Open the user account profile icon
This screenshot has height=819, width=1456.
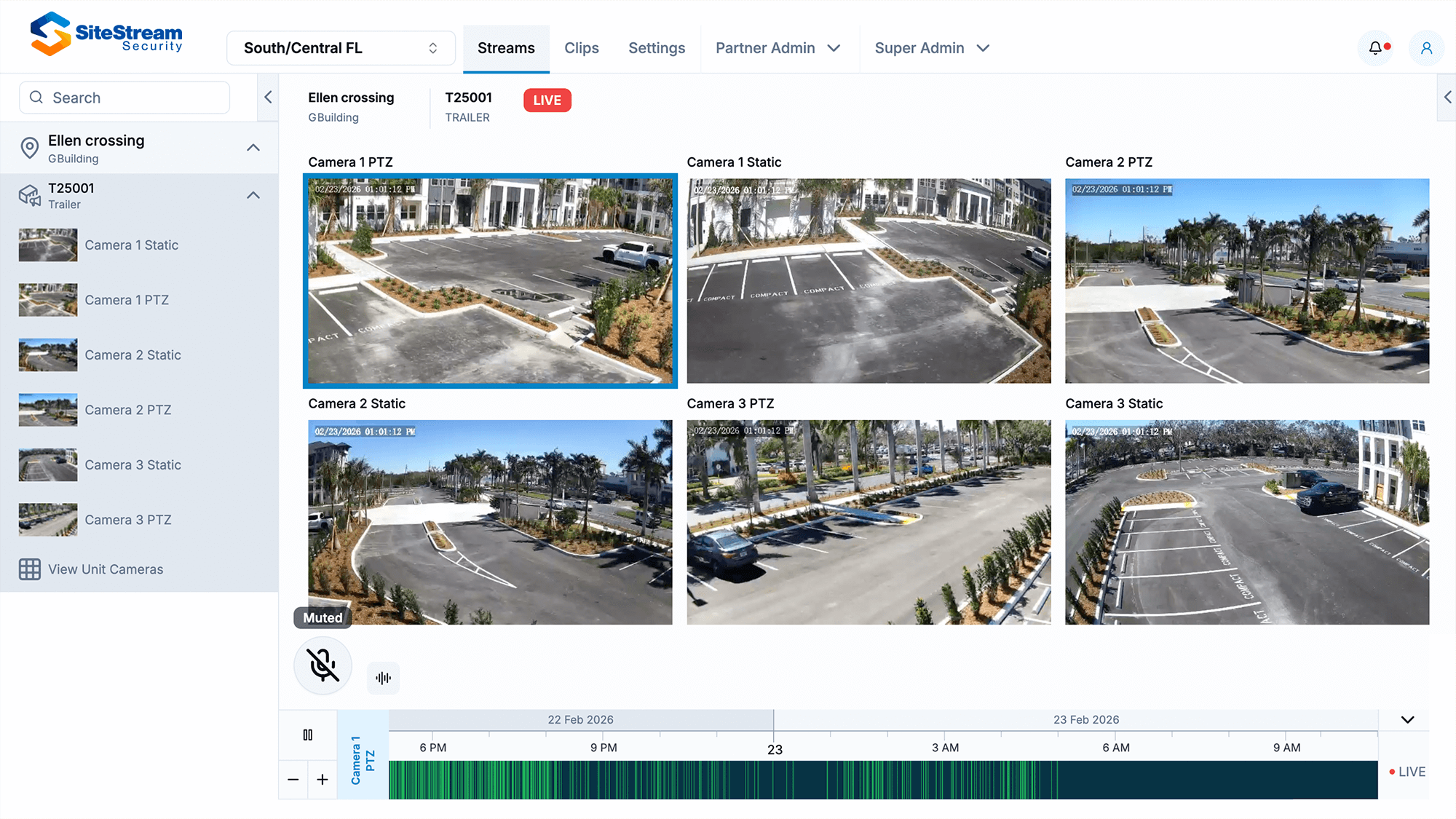coord(1427,47)
